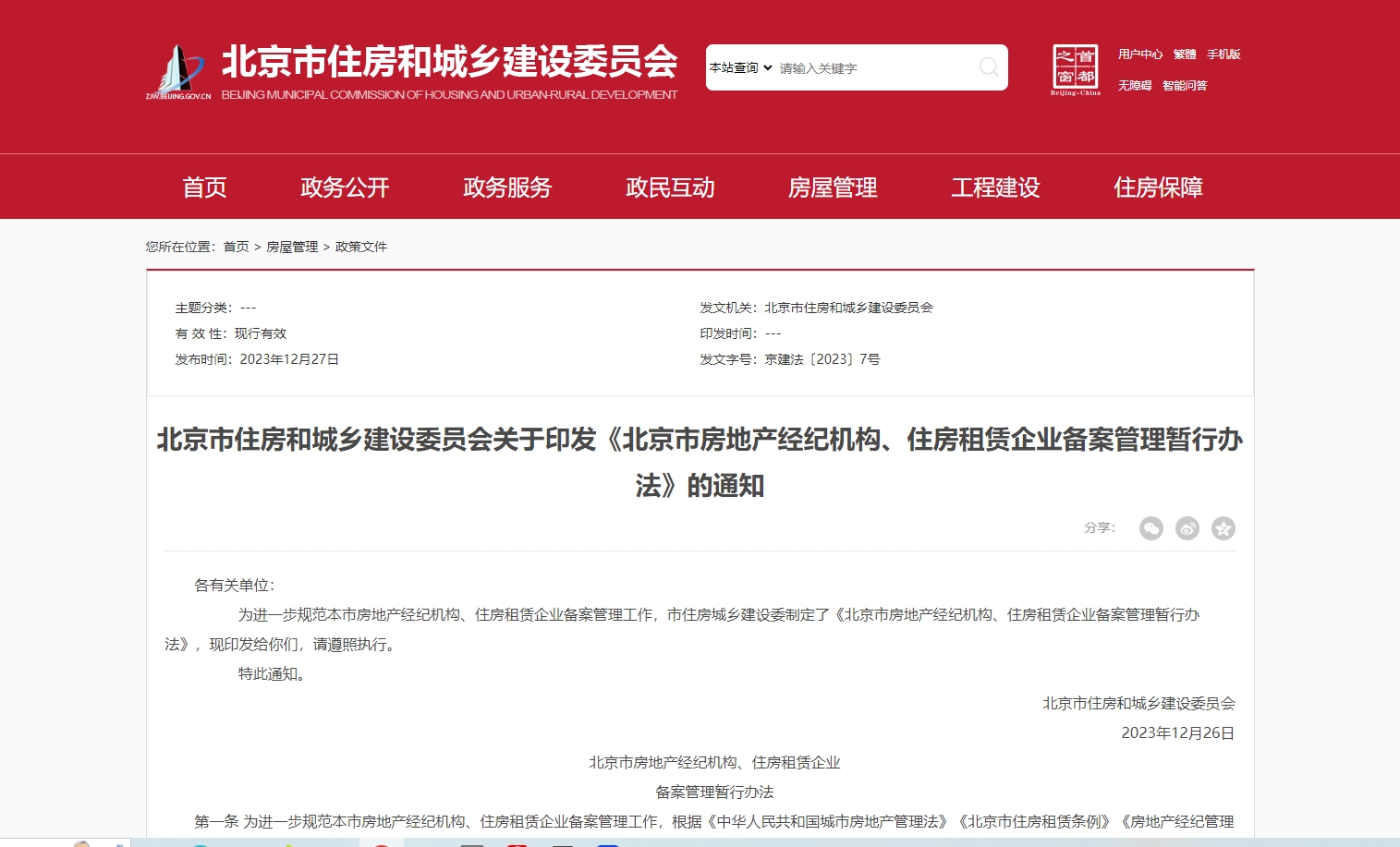Go to 政务服务 section

[x=507, y=188]
